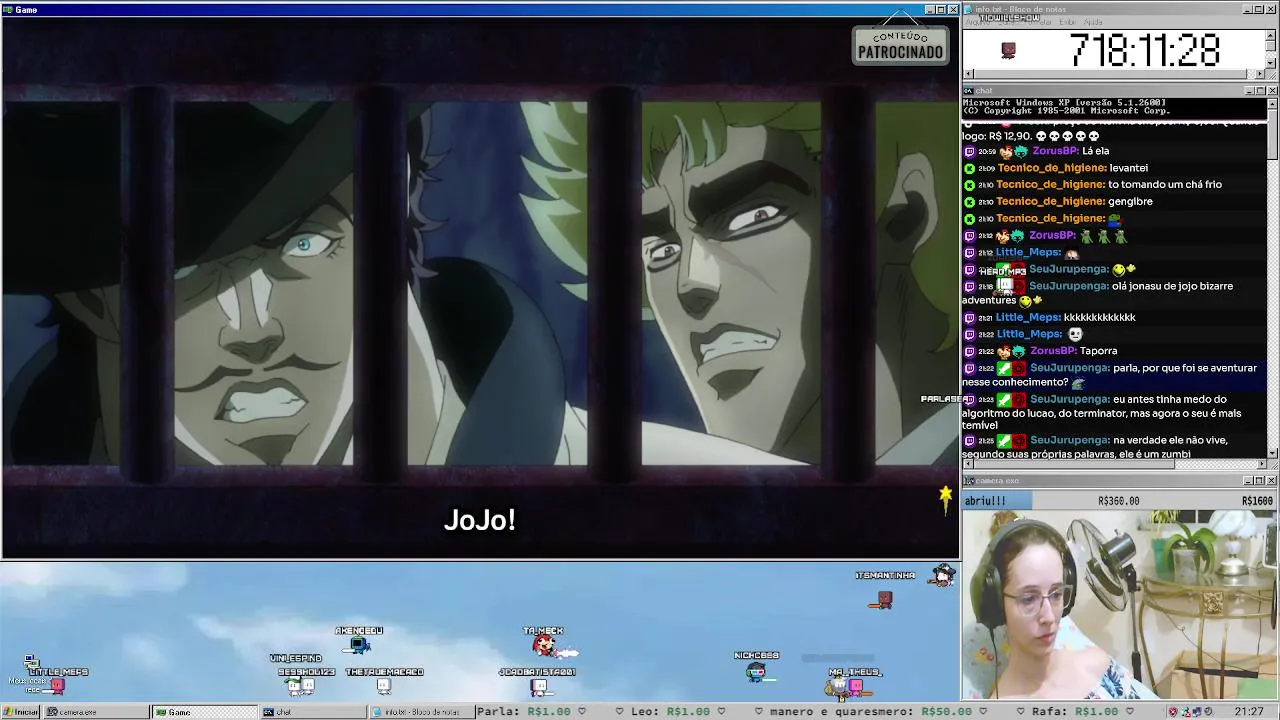Minimize the Game window
Viewport: 1280px width, 720px height.
pyautogui.click(x=929, y=10)
